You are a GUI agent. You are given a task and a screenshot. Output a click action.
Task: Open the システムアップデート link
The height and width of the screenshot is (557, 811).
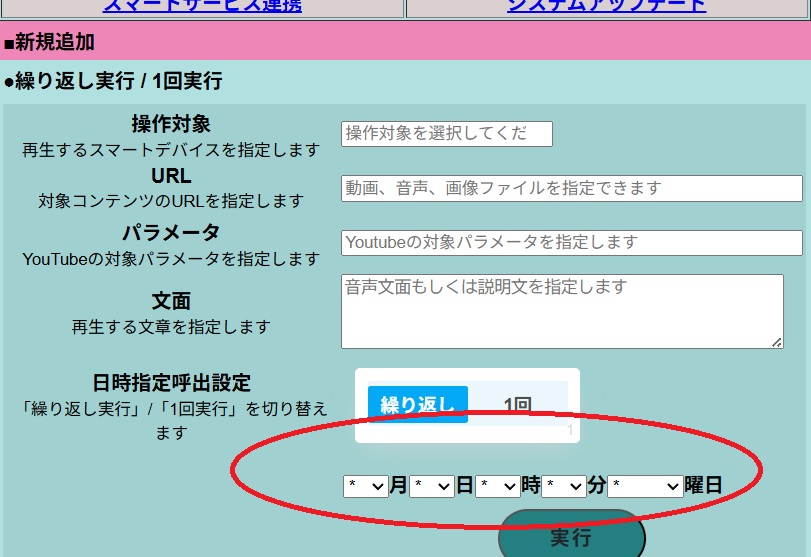606,5
